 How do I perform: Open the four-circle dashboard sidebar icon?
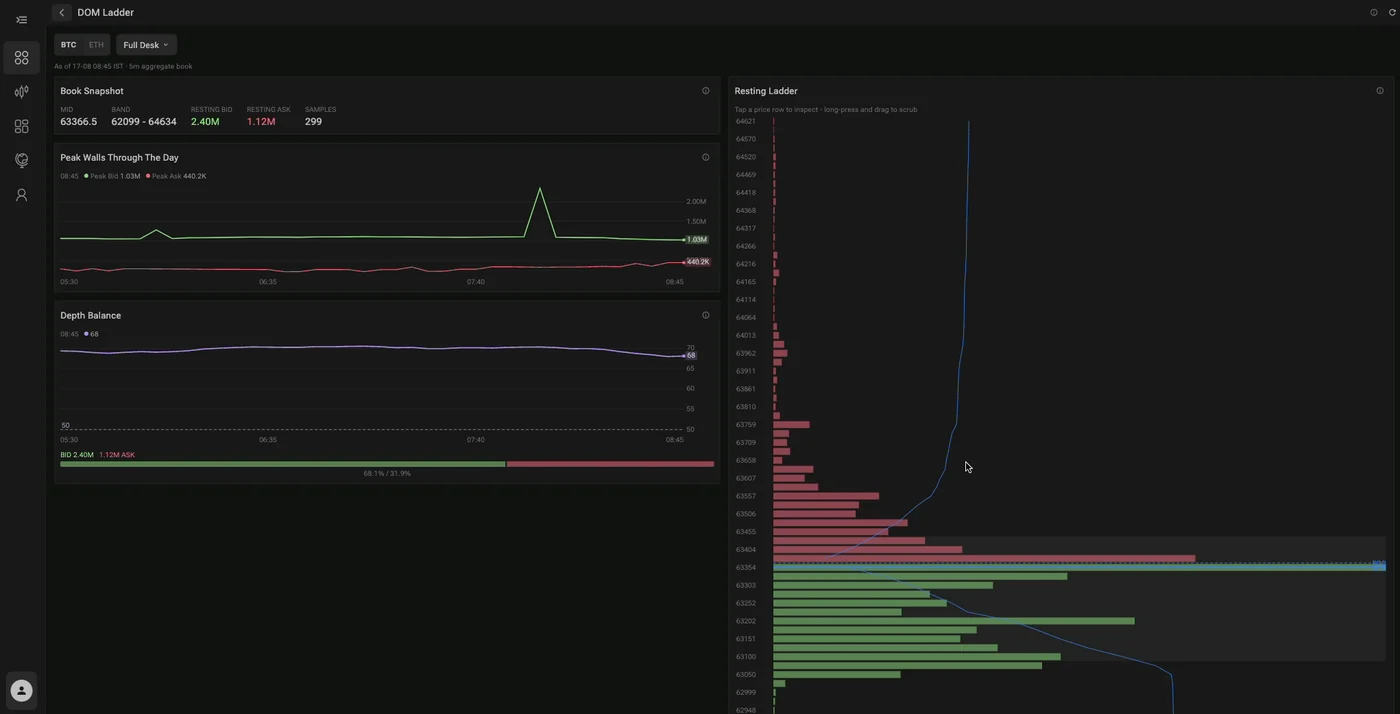[x=21, y=58]
